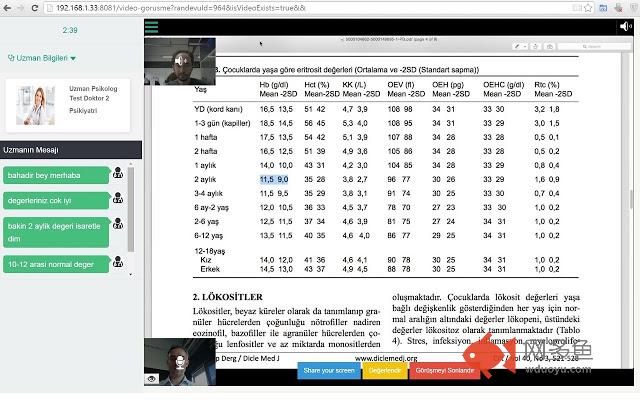Toggle the speaker on the remote video thumbnail
Image resolution: width=640 pixels, height=400 pixels.
(x=179, y=61)
